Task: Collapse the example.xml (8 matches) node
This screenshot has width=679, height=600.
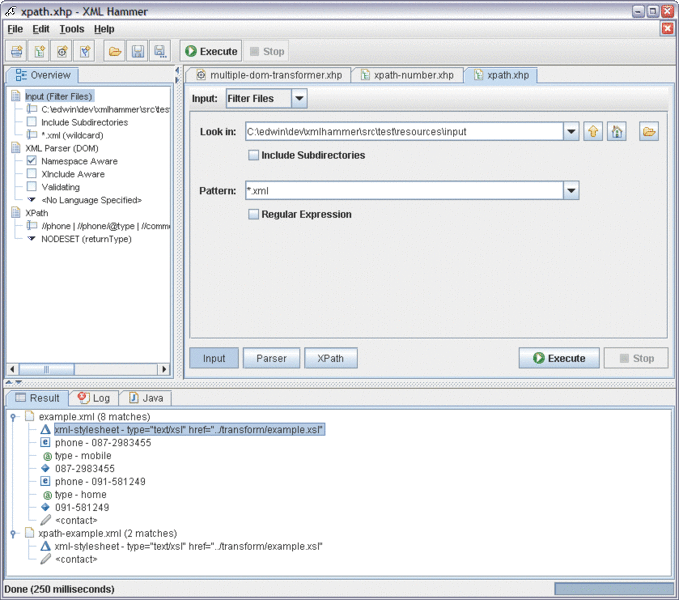Action: click(13, 417)
